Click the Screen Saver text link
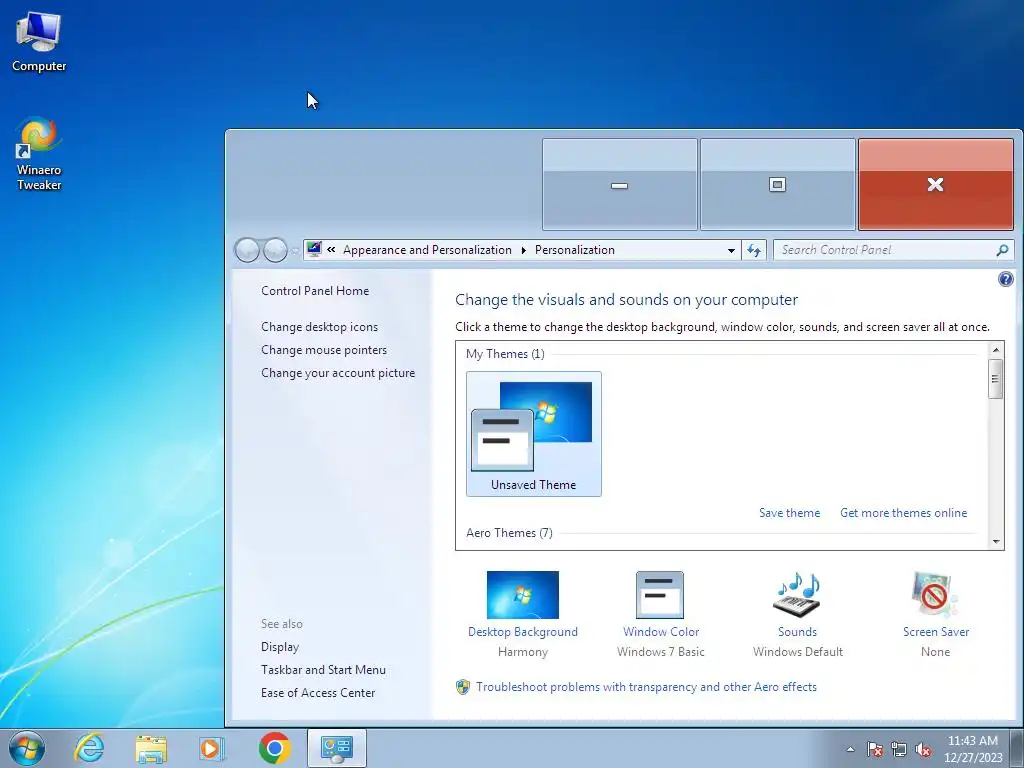 [x=936, y=632]
